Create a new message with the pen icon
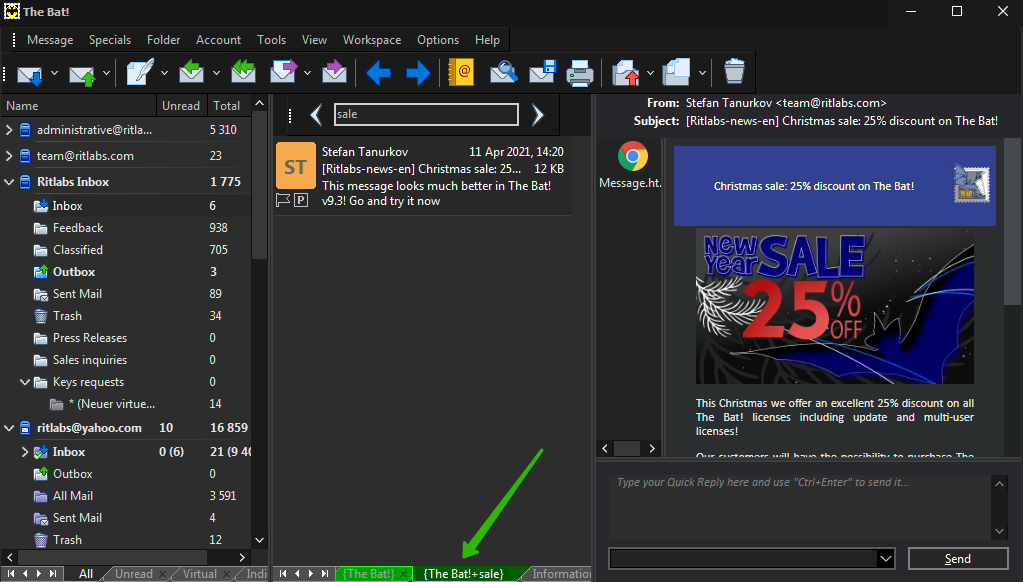This screenshot has width=1023, height=582. [140, 72]
